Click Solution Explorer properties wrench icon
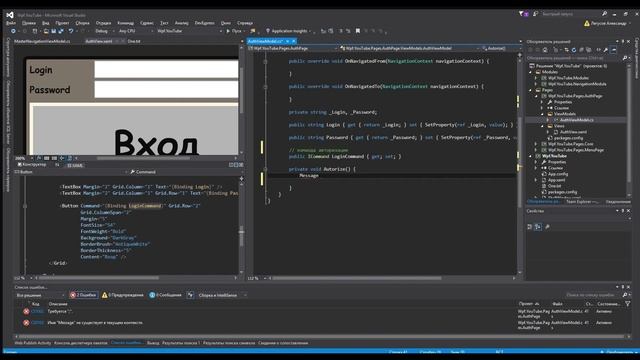640x360 pixels. pyautogui.click(x=606, y=50)
